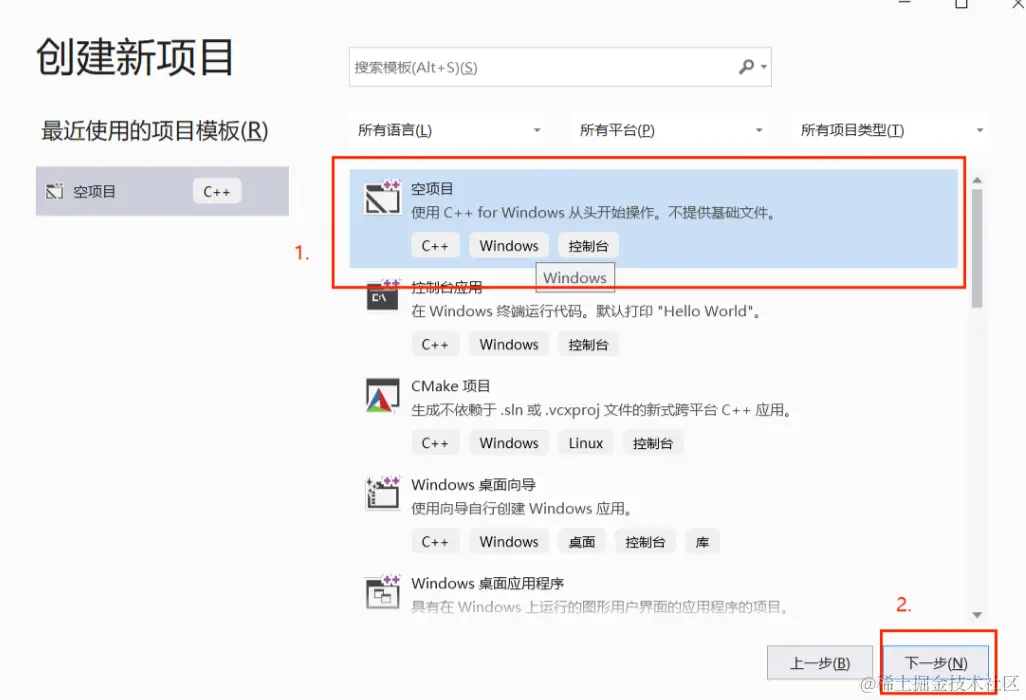Viewport: 1026px width, 700px height.
Task: Focus the 搜索模板 search input field
Action: point(559,67)
